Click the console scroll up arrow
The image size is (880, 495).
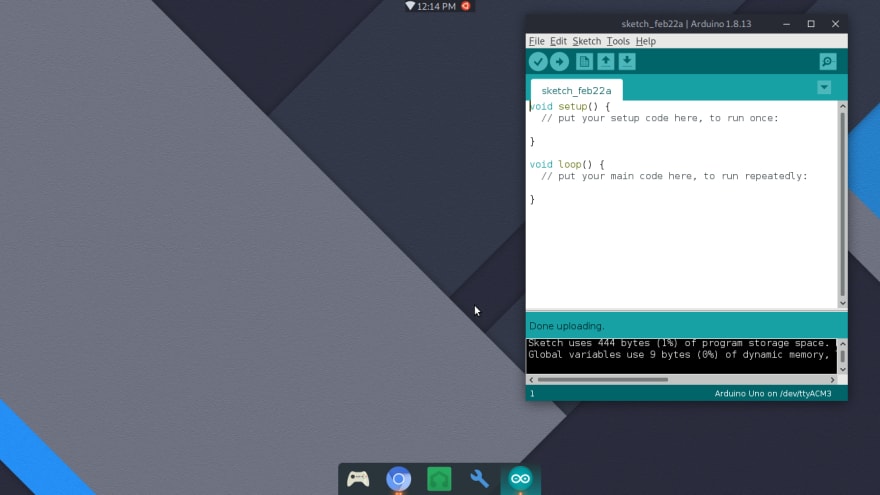[842, 343]
